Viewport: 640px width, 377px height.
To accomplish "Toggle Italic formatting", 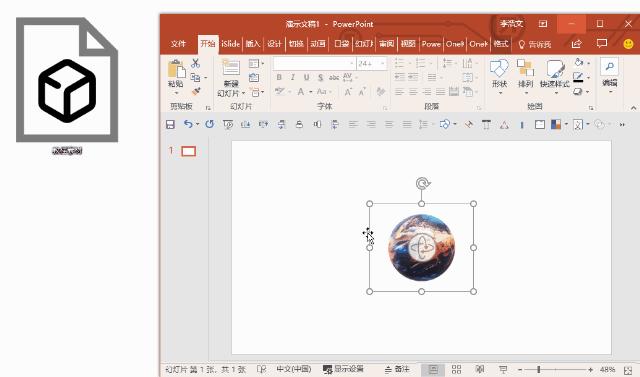I will click(x=293, y=78).
